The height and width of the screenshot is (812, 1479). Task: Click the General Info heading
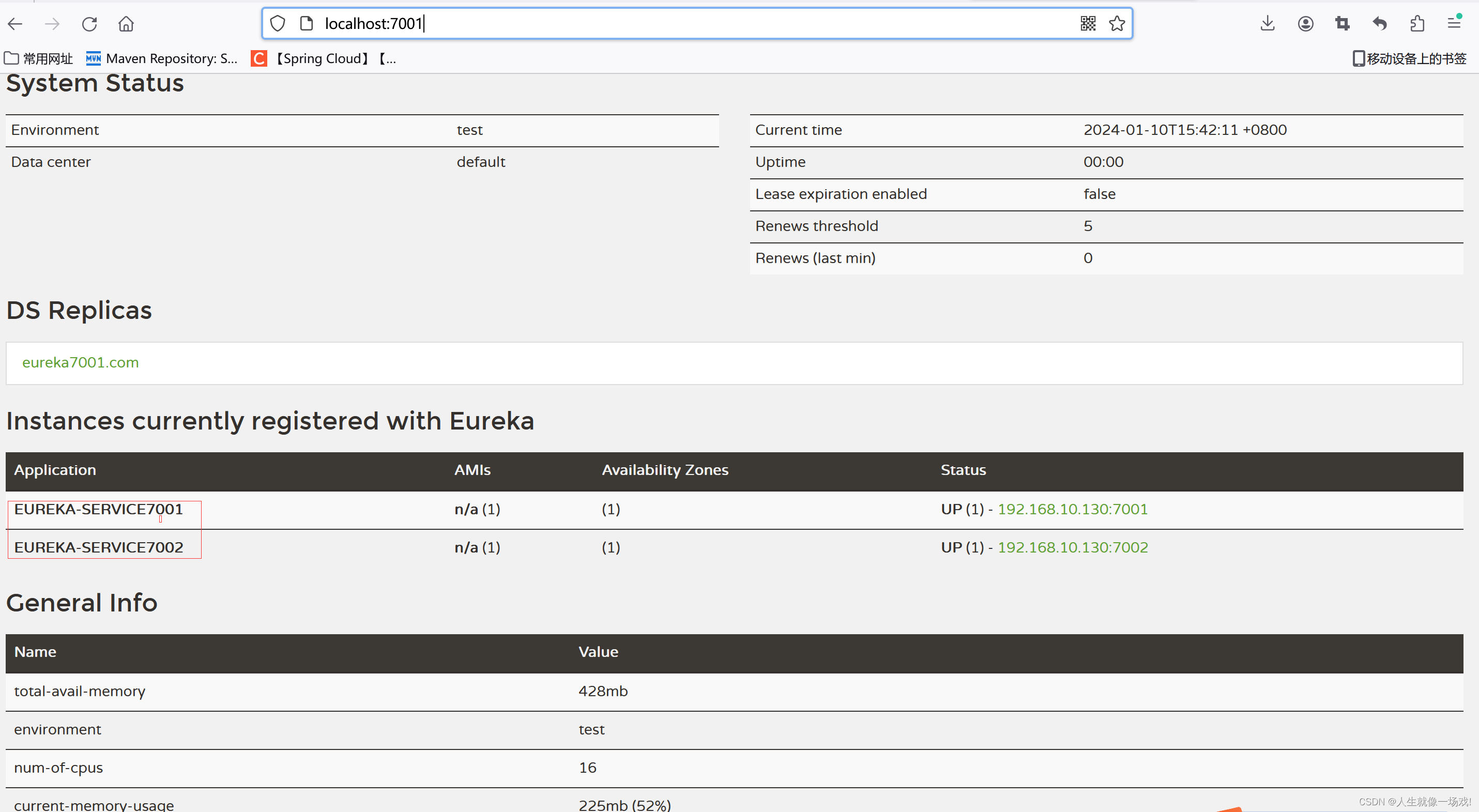(82, 603)
